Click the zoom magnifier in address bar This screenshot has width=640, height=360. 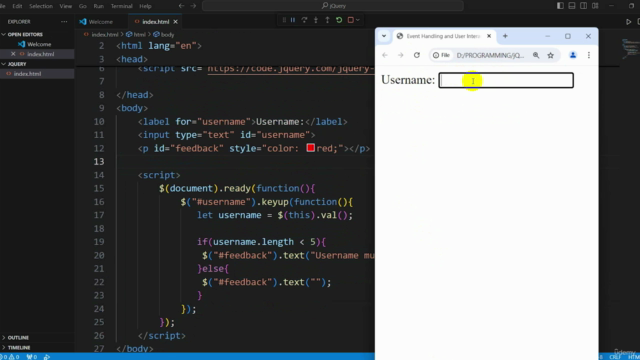[x=536, y=55]
